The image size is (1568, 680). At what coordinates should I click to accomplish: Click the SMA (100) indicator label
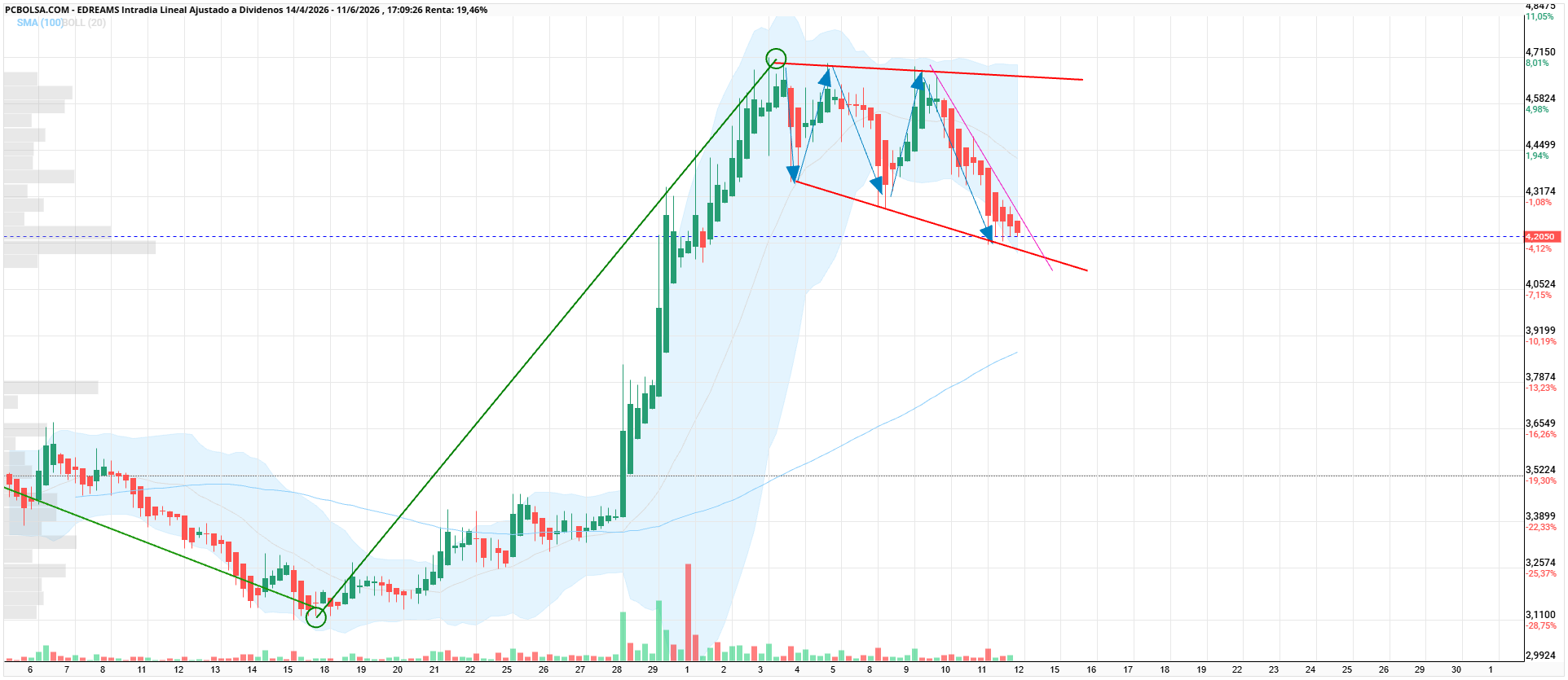click(x=40, y=23)
